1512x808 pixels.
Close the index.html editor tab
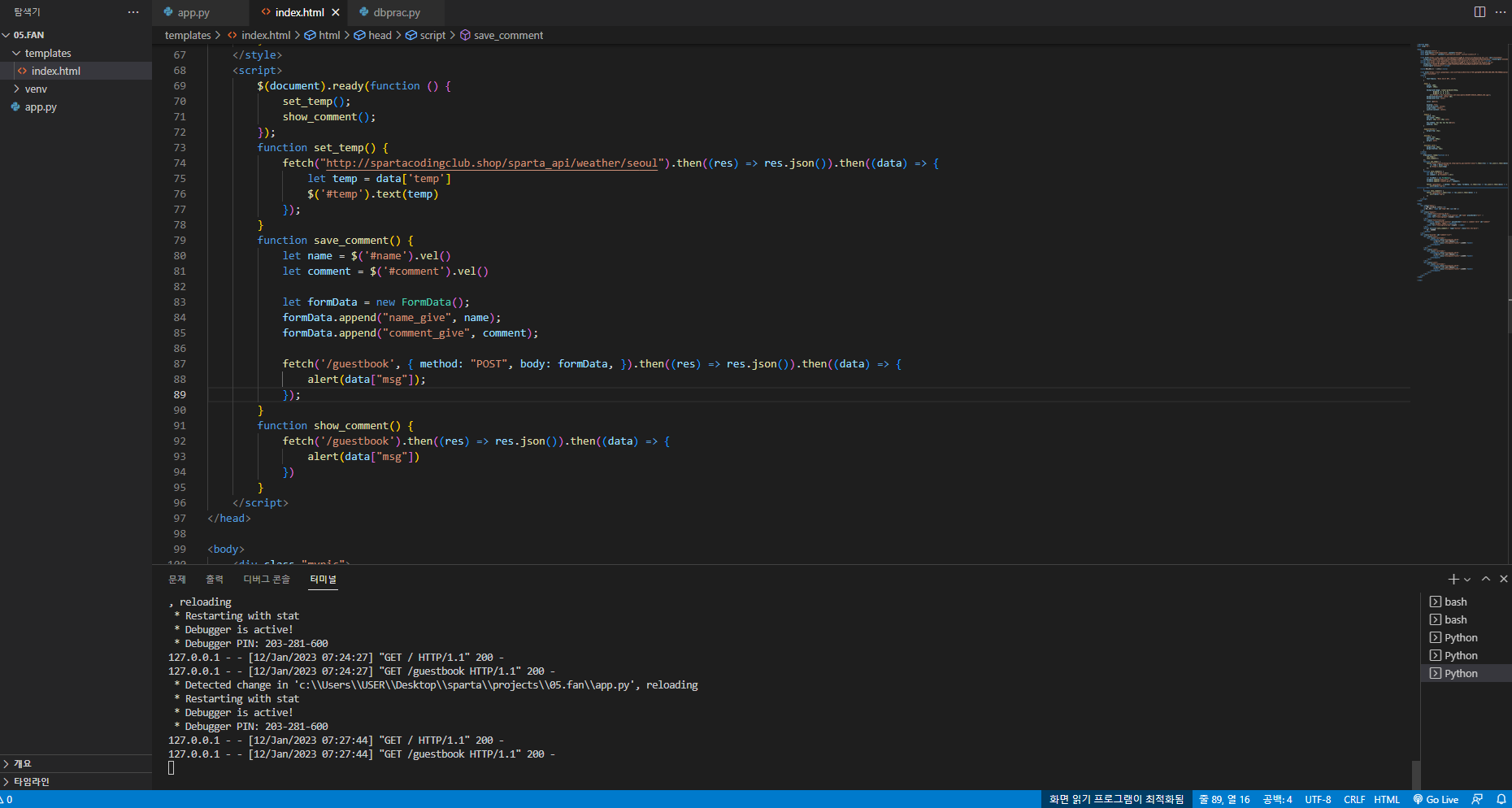(x=336, y=12)
